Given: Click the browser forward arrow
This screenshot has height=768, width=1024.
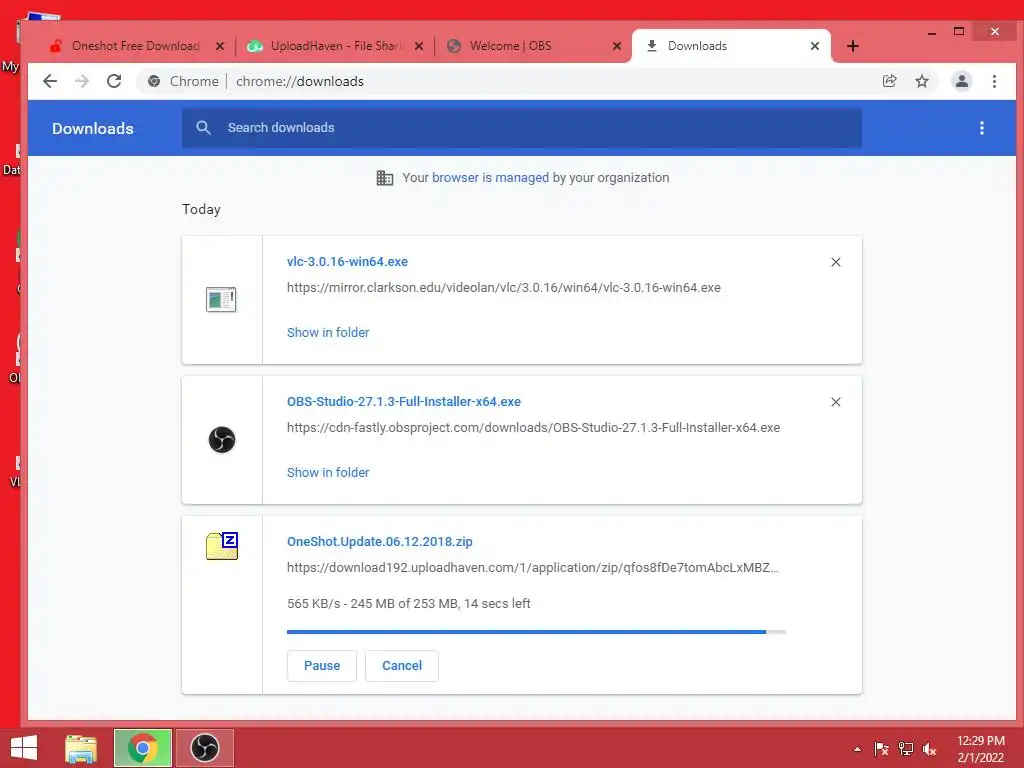Looking at the screenshot, I should [82, 81].
